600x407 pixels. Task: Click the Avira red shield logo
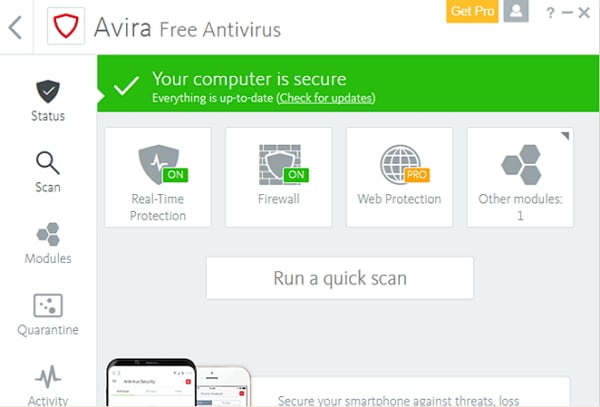pyautogui.click(x=66, y=26)
